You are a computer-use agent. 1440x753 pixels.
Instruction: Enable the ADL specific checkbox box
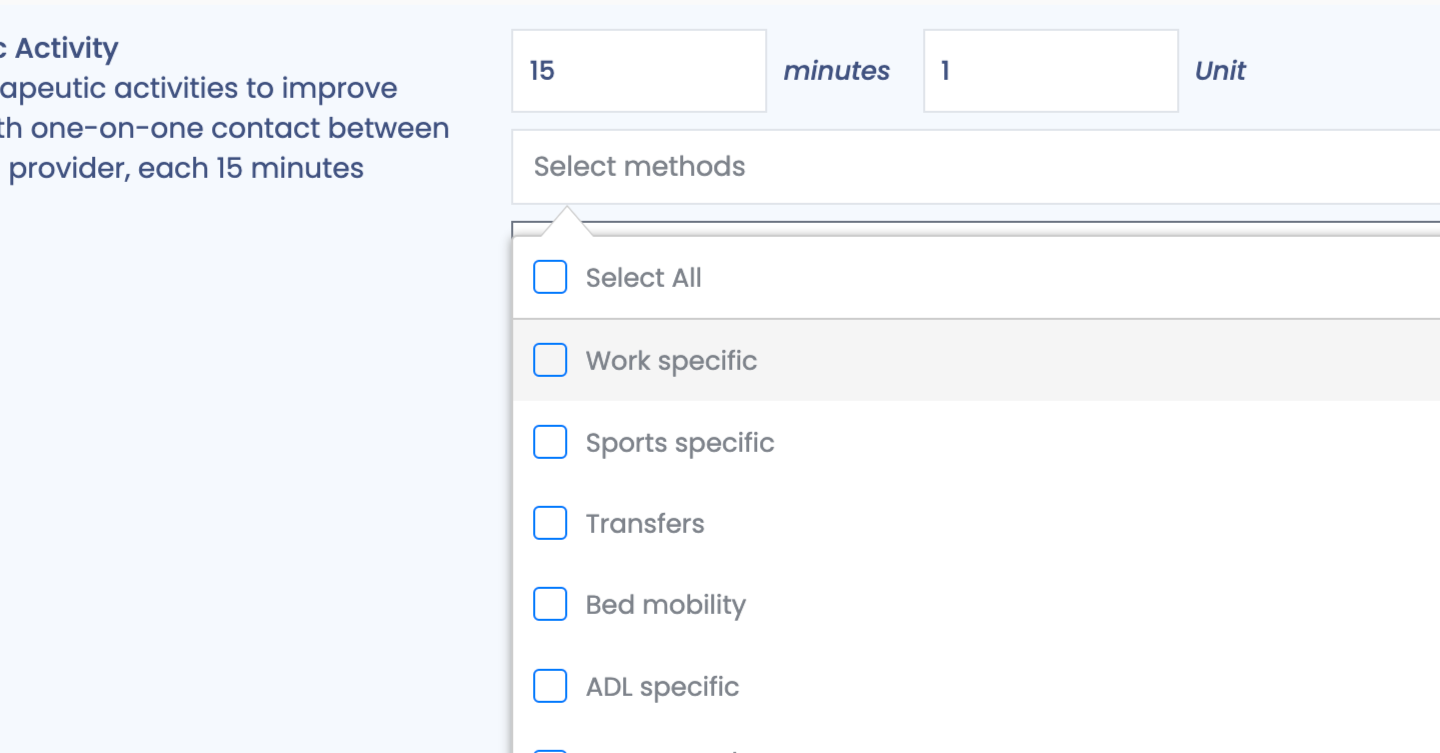coord(550,687)
